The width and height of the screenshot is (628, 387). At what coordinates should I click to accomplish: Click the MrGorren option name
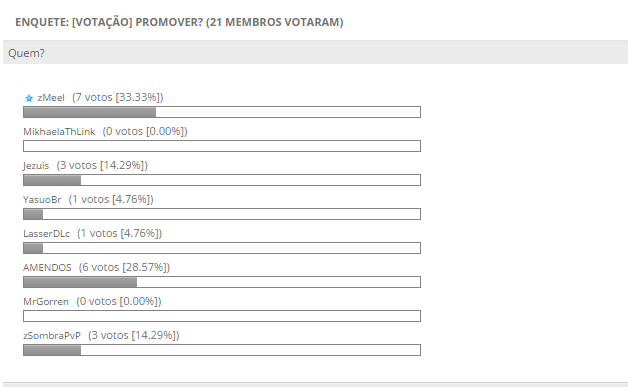[46, 302]
